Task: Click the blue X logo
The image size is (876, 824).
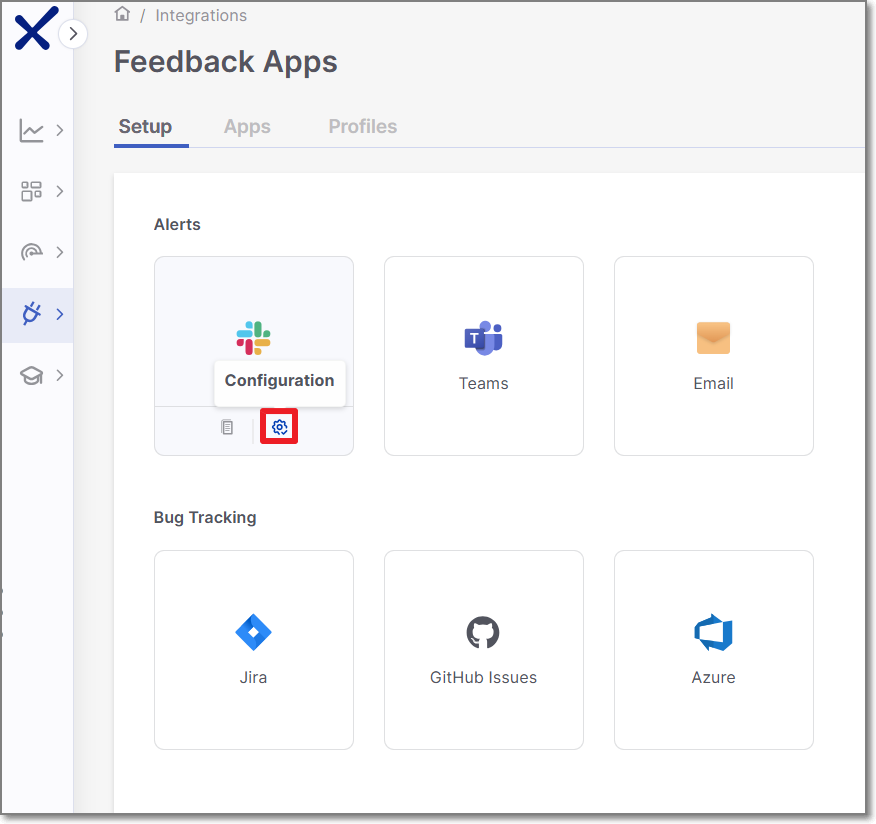Action: [x=31, y=29]
